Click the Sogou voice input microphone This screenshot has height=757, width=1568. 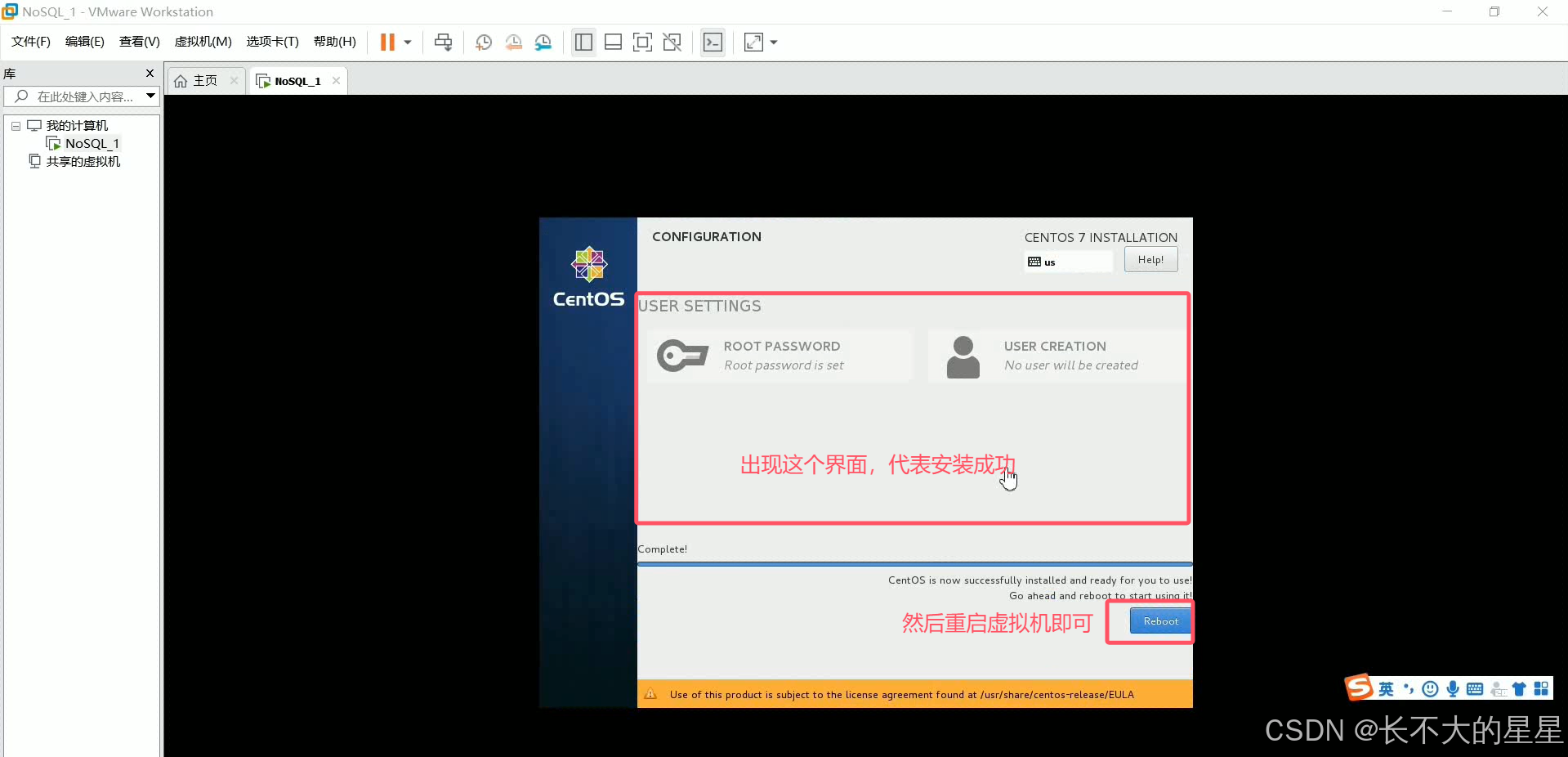pyautogui.click(x=1452, y=689)
